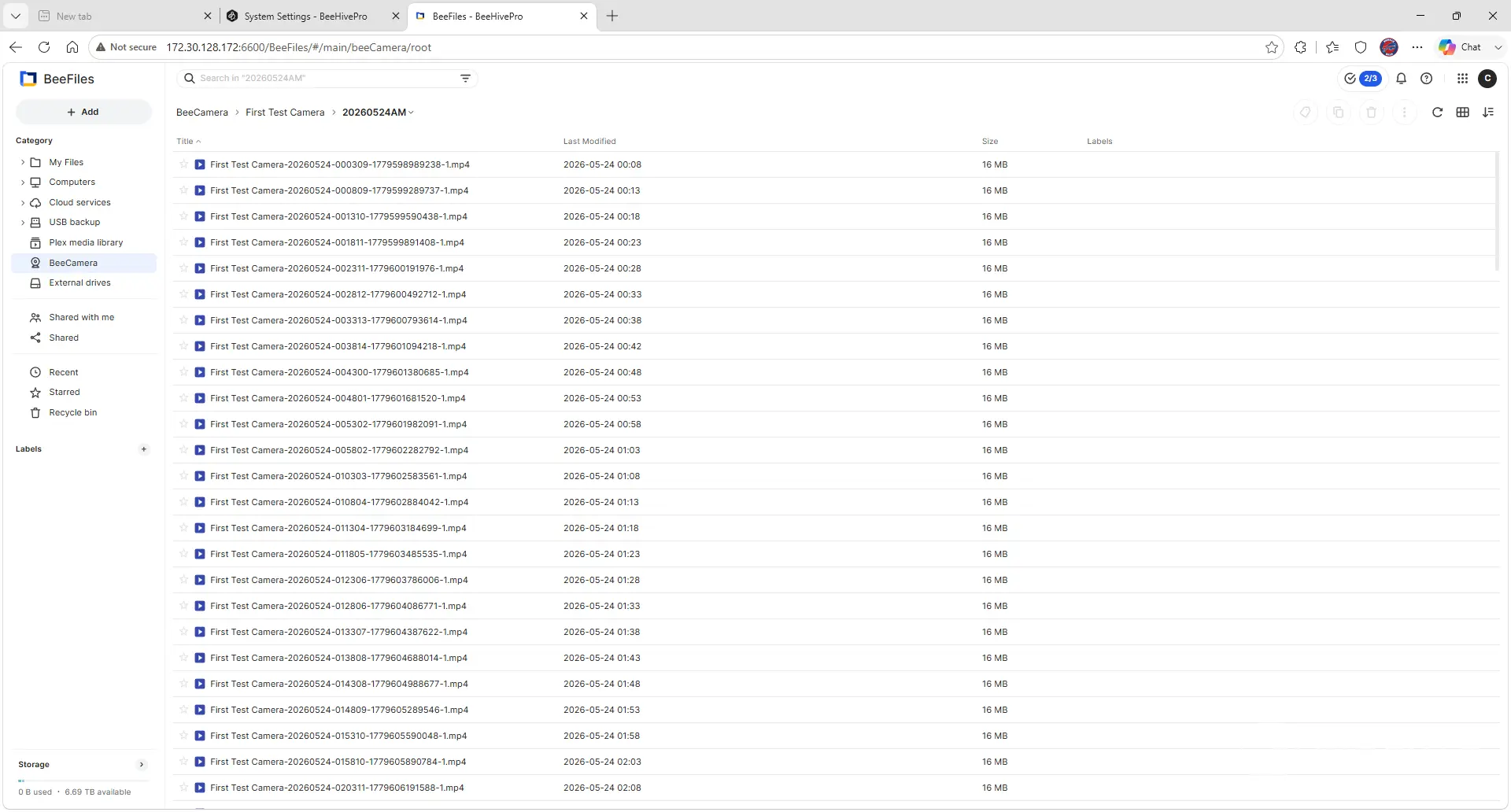Click the Add button
This screenshot has width=1511, height=812.
(x=83, y=112)
